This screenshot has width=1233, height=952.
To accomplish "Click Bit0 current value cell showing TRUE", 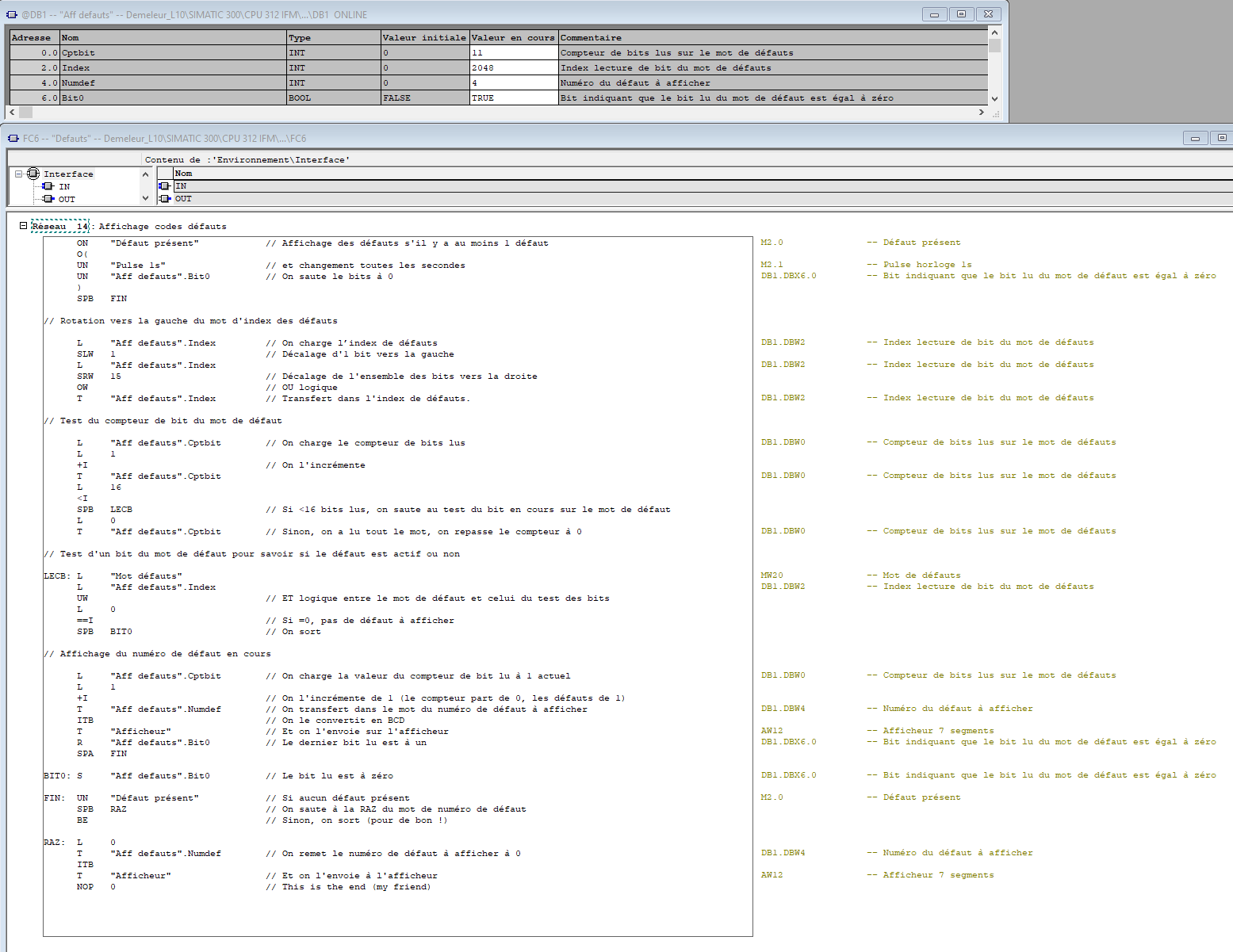I will 514,98.
